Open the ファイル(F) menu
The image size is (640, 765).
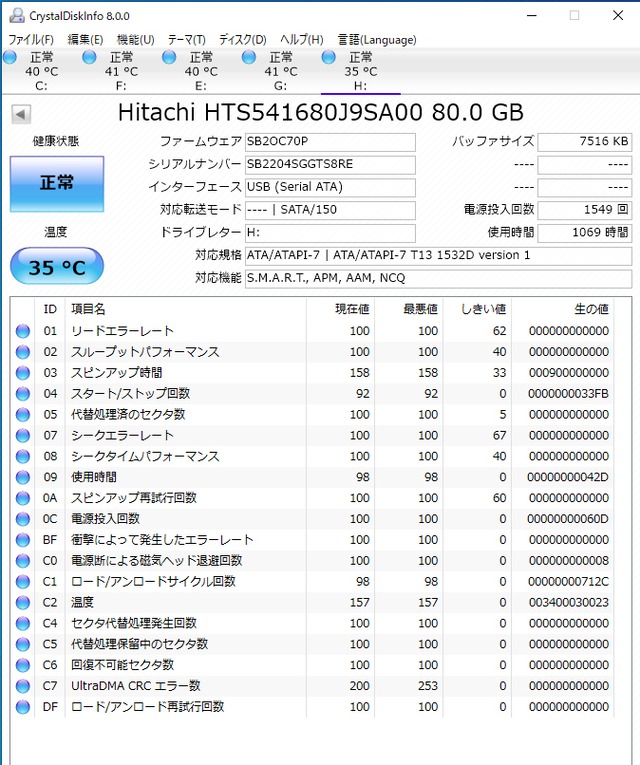pos(31,40)
